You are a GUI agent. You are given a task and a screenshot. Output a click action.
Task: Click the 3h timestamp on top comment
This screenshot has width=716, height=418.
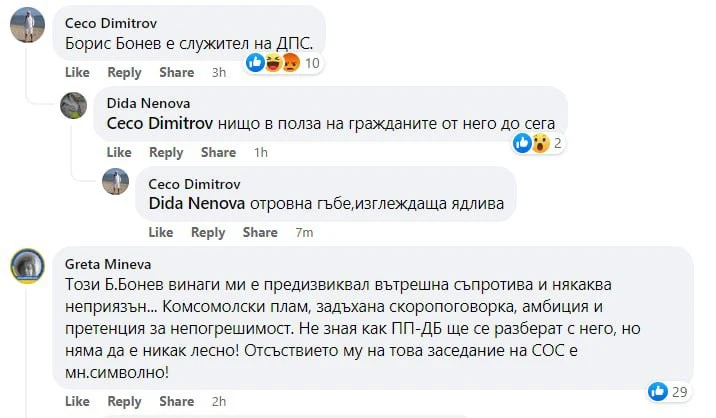pyautogui.click(x=219, y=72)
